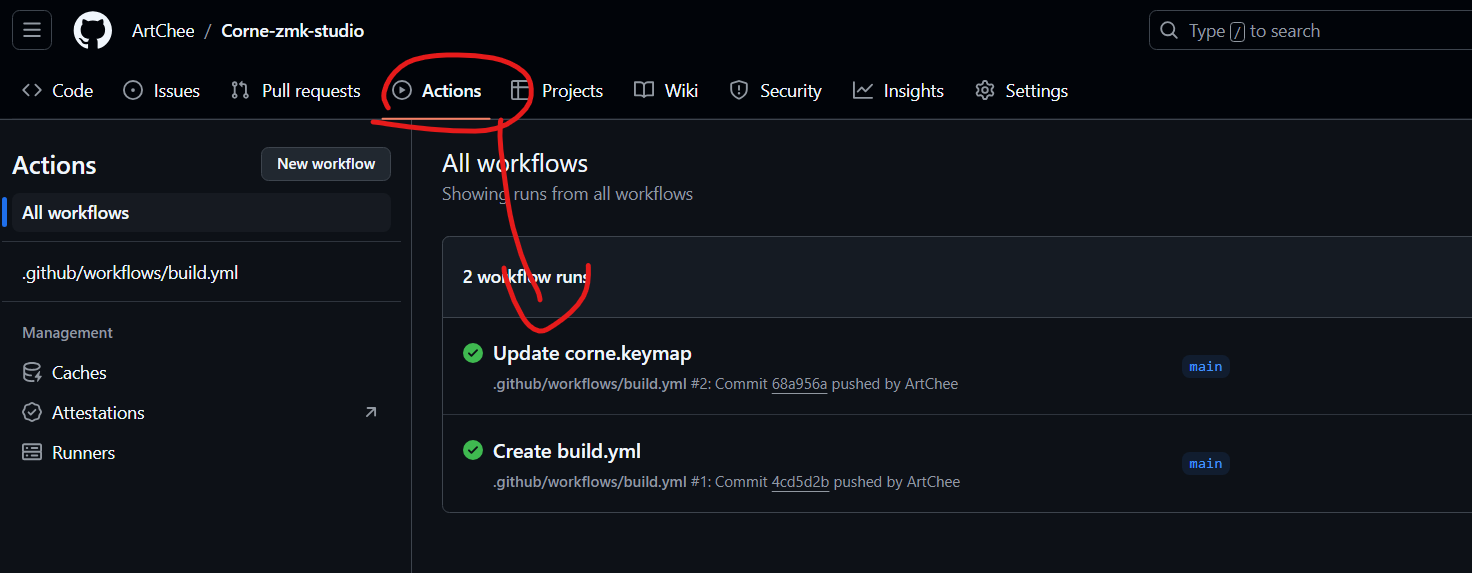Click success check icon for Update corne.keymap
The image size is (1472, 573).
pyautogui.click(x=473, y=353)
